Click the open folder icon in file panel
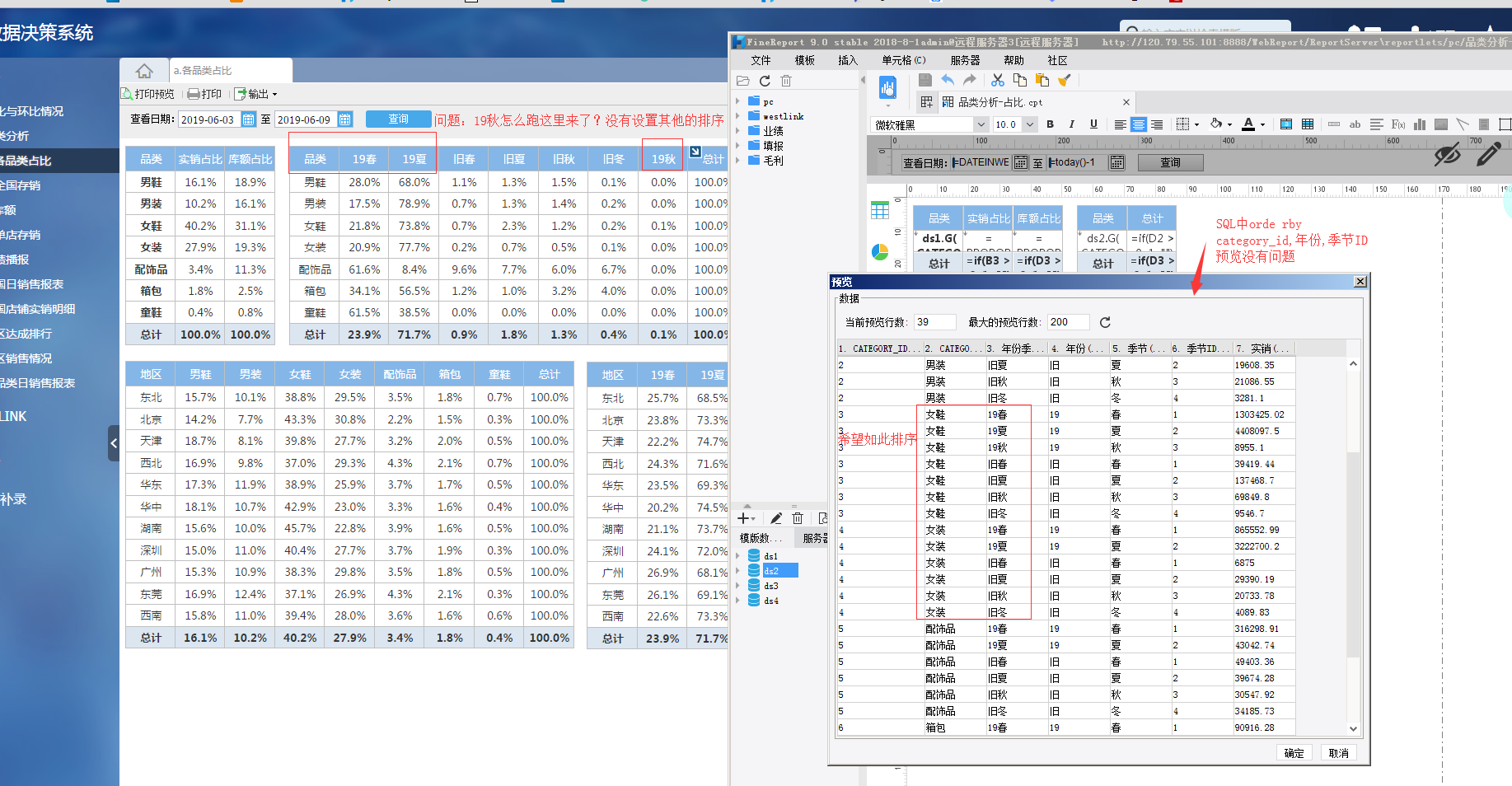 click(742, 81)
